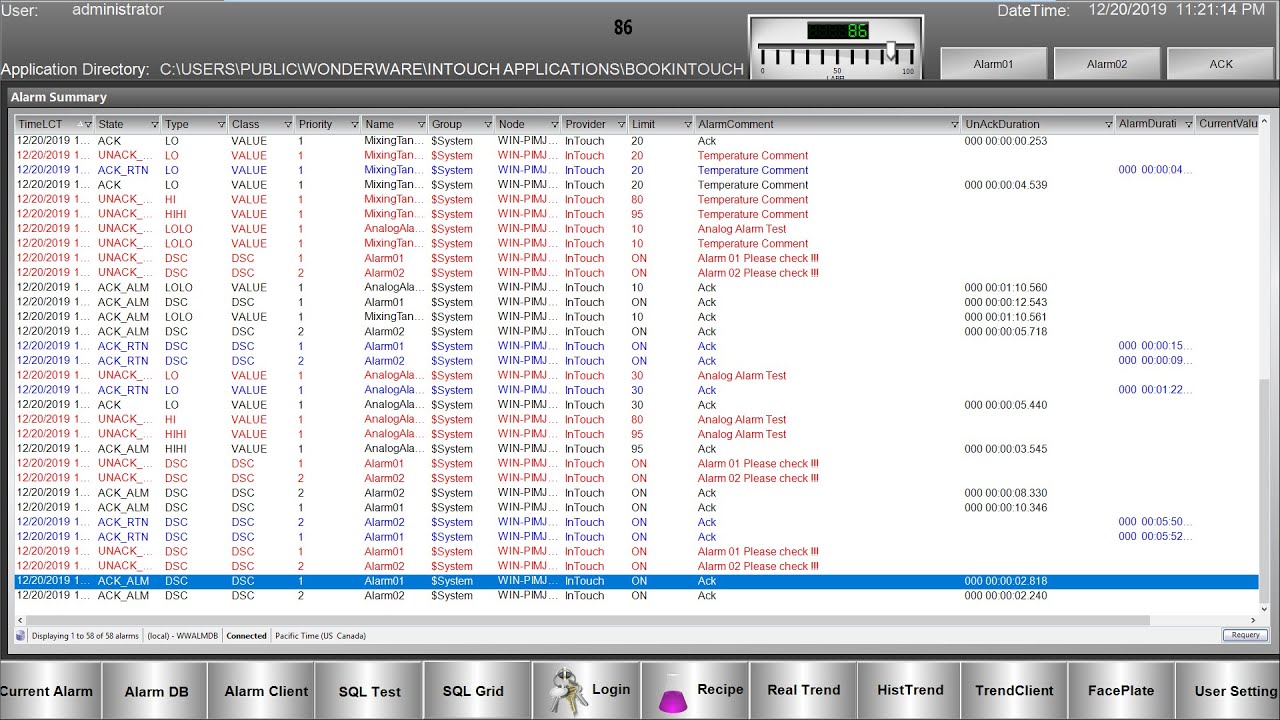The width and height of the screenshot is (1280, 720).
Task: Click the ACK button at top right
Action: point(1221,63)
